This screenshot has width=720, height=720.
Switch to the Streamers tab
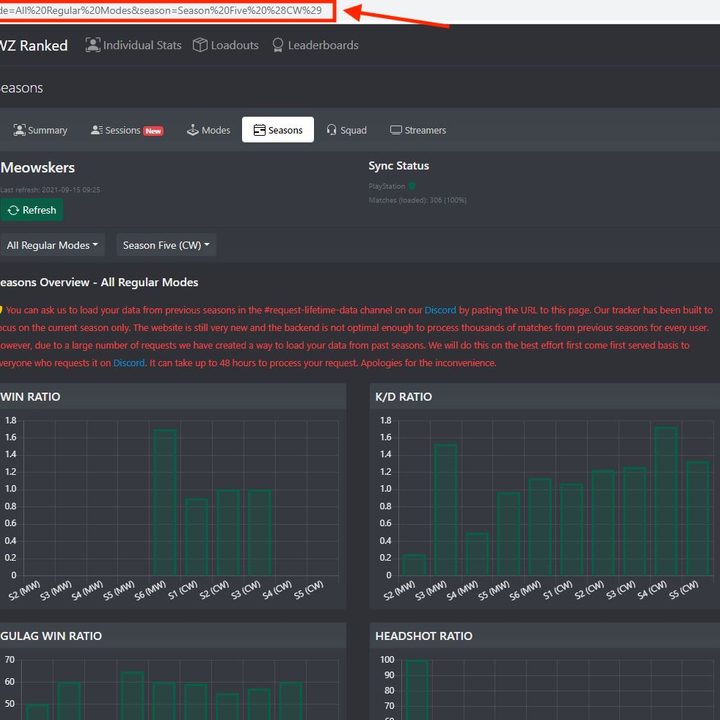click(x=418, y=130)
